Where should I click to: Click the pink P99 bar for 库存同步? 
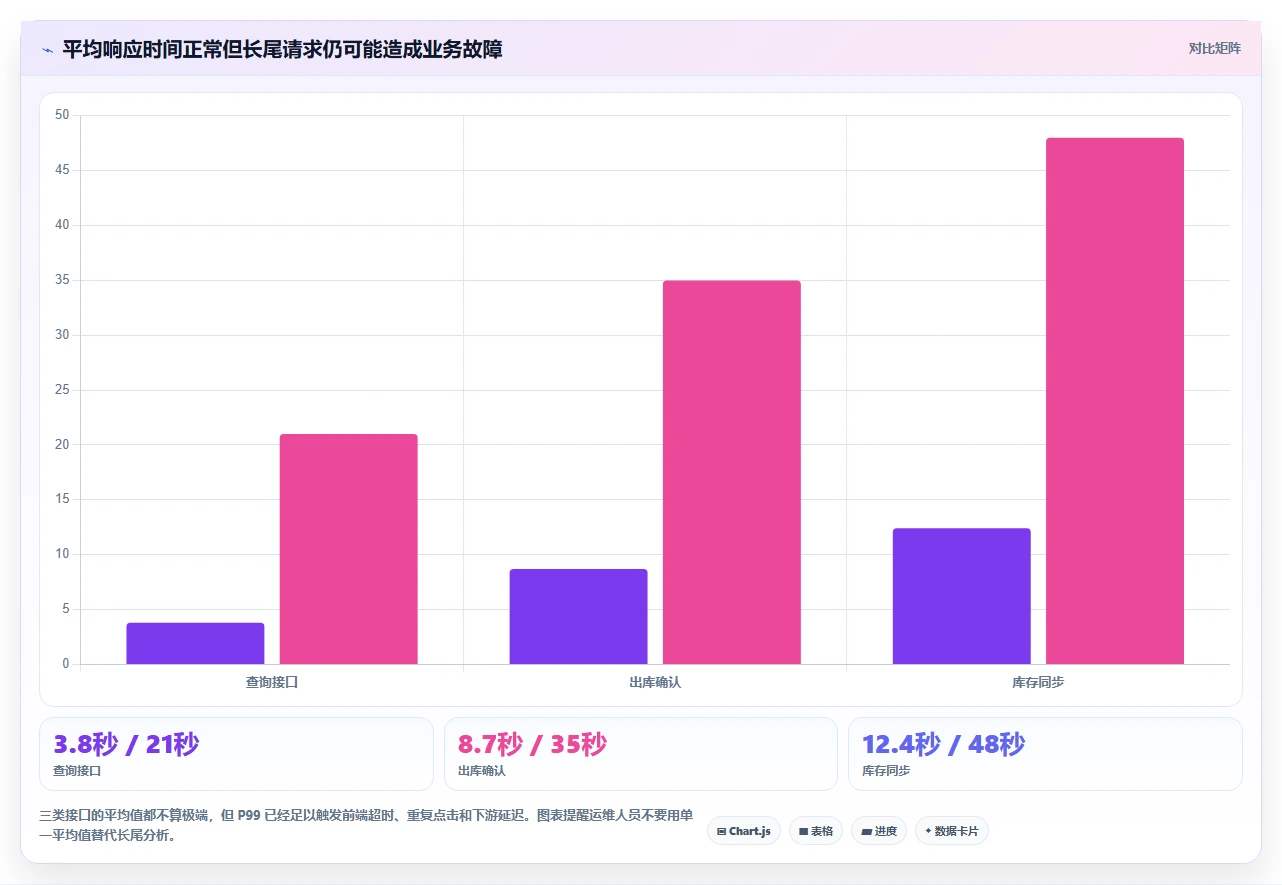click(1115, 401)
